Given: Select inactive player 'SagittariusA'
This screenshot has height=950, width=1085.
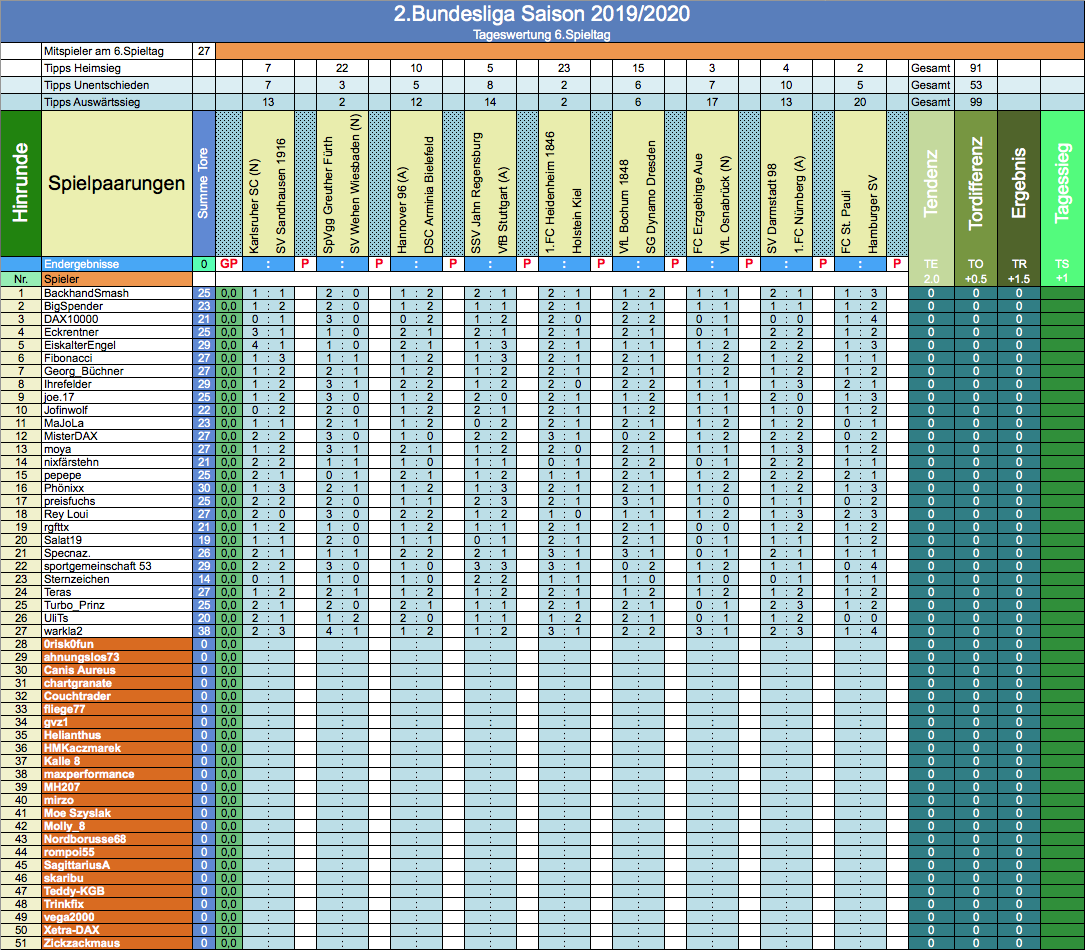Looking at the screenshot, I should pyautogui.click(x=117, y=866).
